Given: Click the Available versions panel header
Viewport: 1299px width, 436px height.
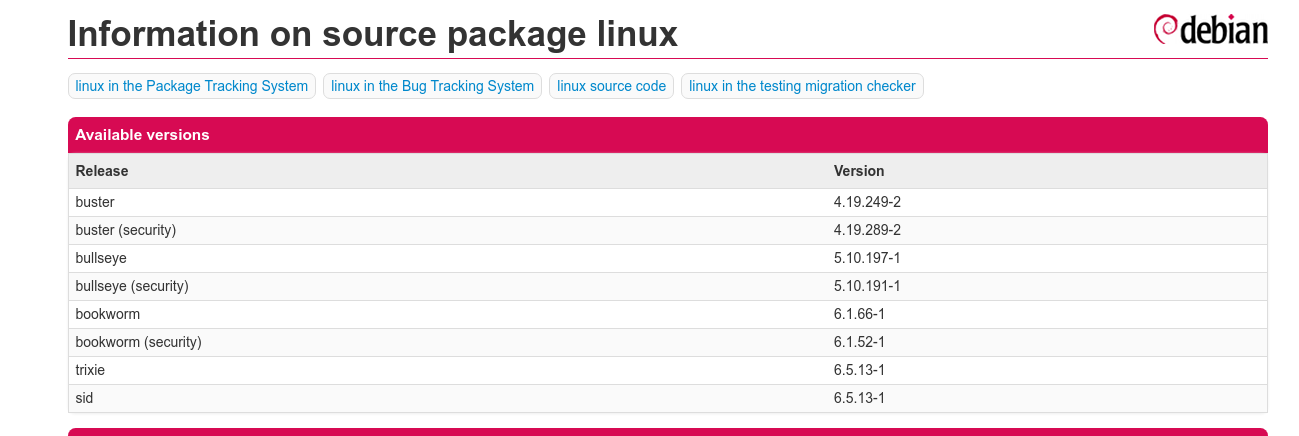Looking at the screenshot, I should [668, 135].
